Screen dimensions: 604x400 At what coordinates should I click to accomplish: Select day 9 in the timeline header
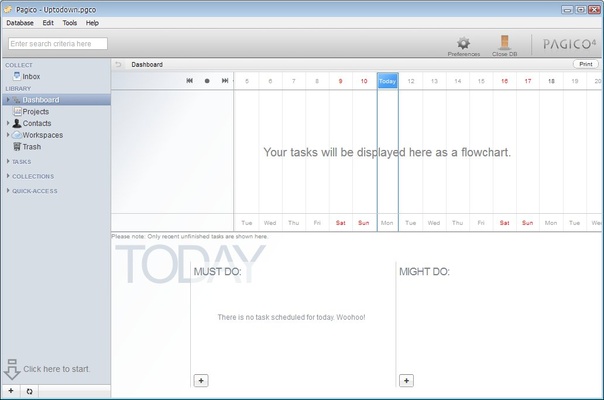(340, 81)
